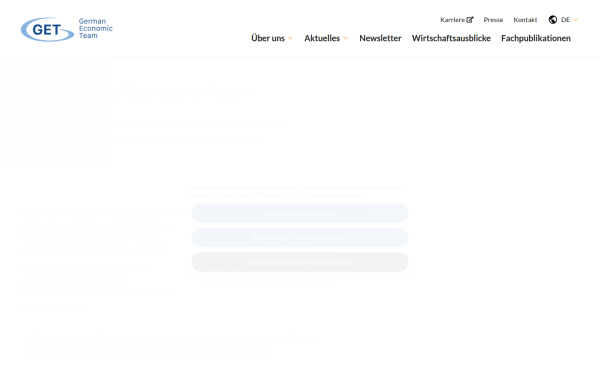Open Fachpublikationen in the navigation
The width and height of the screenshot is (600, 375).
(x=536, y=38)
